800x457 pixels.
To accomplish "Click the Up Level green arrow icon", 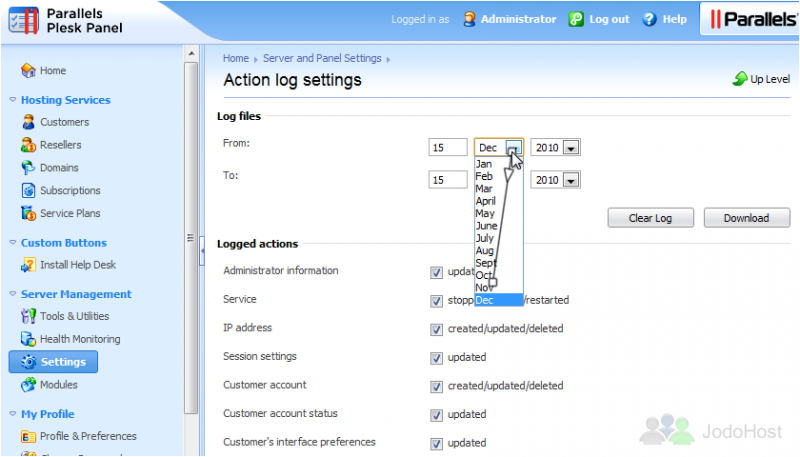I will tap(740, 79).
